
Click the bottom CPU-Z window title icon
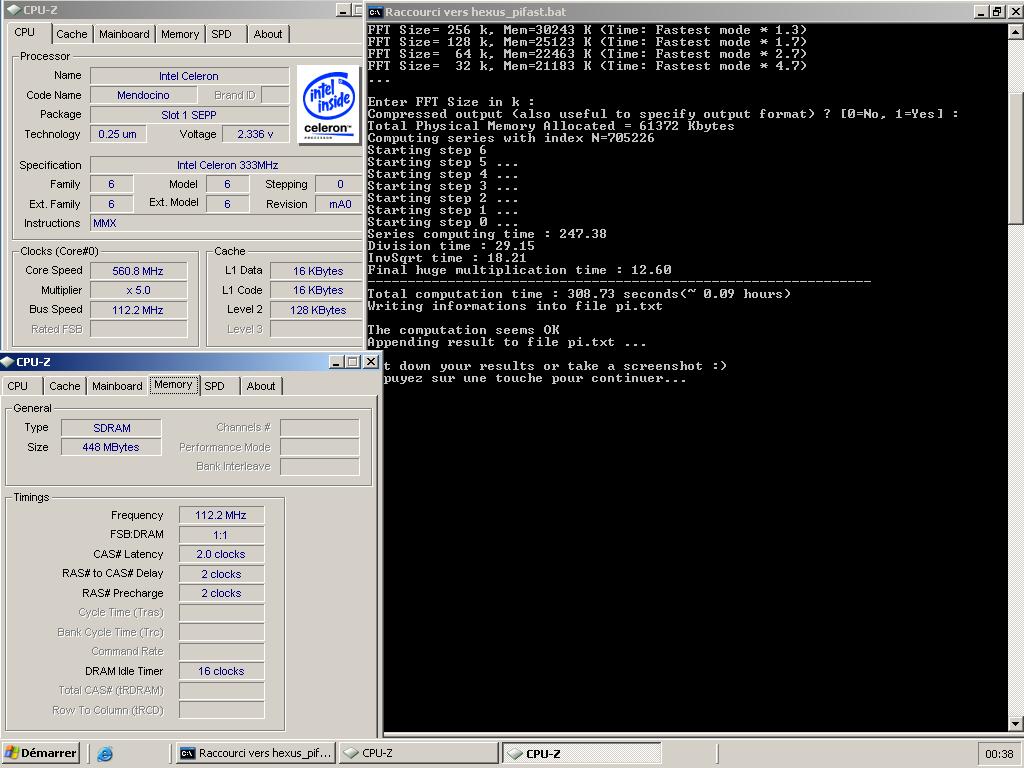(8, 362)
